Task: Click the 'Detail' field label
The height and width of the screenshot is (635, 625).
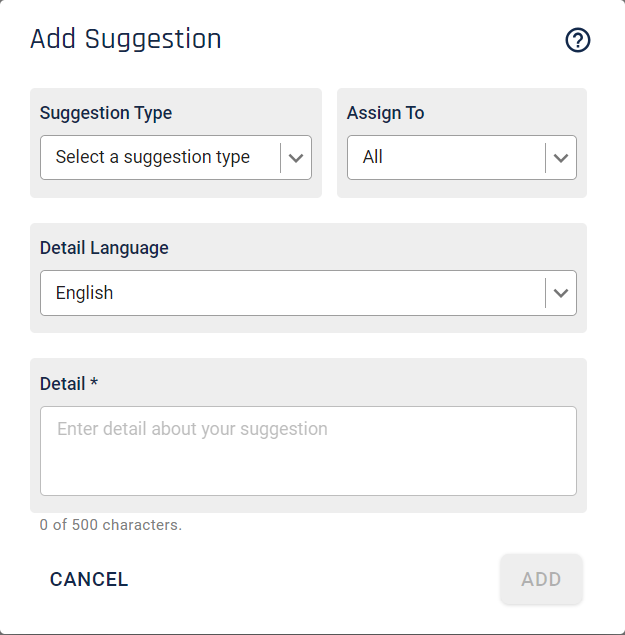Action: pyautogui.click(x=62, y=384)
